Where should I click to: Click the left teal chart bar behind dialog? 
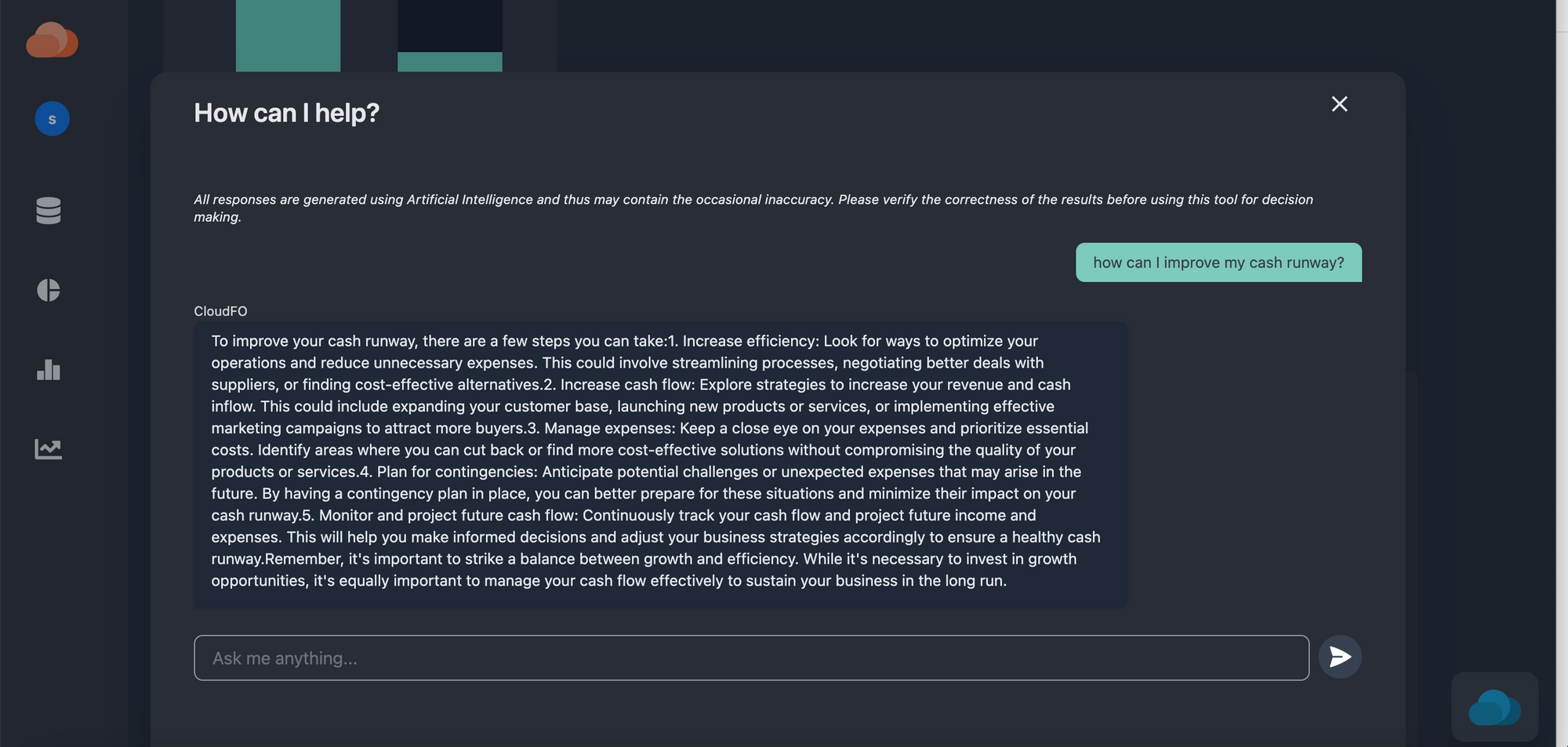pos(288,35)
